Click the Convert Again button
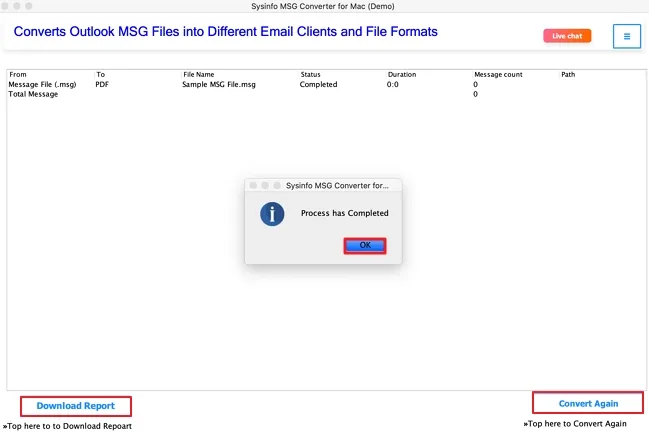The height and width of the screenshot is (442, 649). (588, 404)
